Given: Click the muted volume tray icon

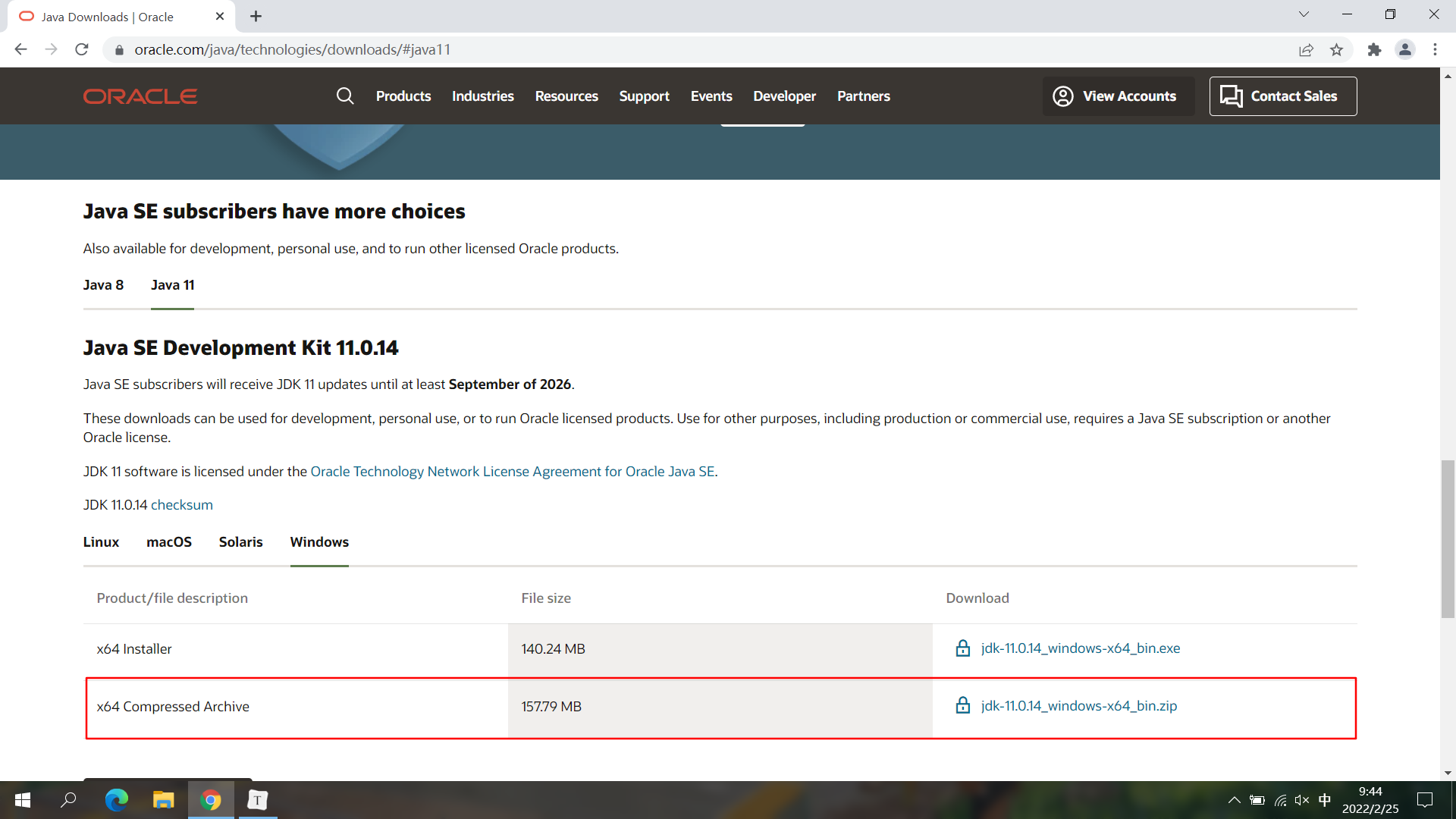Looking at the screenshot, I should coord(1302,800).
